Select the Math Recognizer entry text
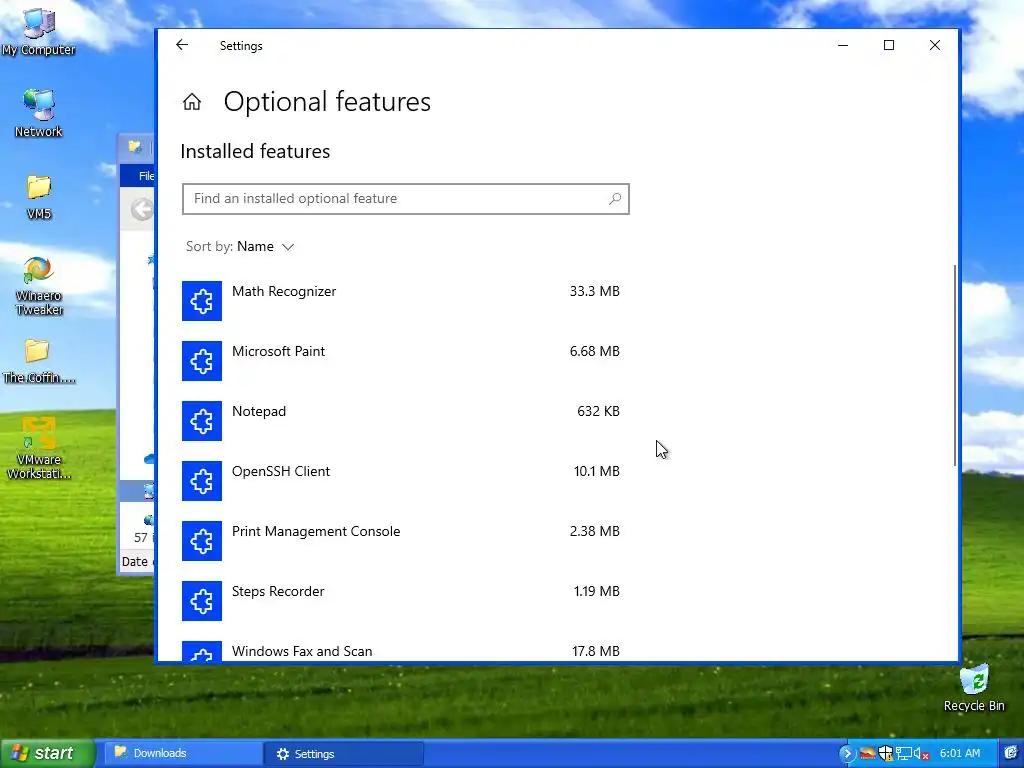Viewport: 1024px width, 768px height. (x=284, y=291)
